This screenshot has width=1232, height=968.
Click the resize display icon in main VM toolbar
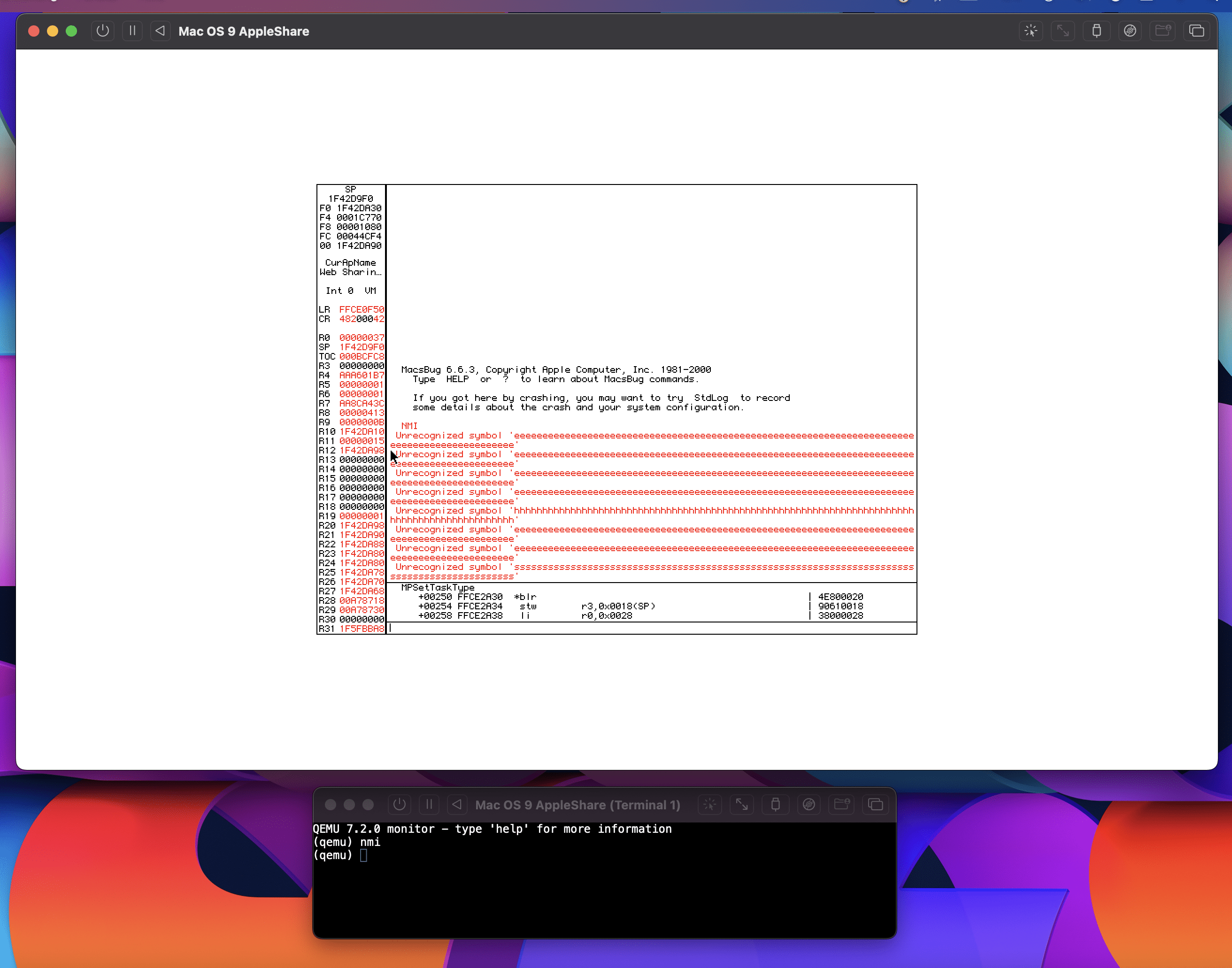(1063, 31)
